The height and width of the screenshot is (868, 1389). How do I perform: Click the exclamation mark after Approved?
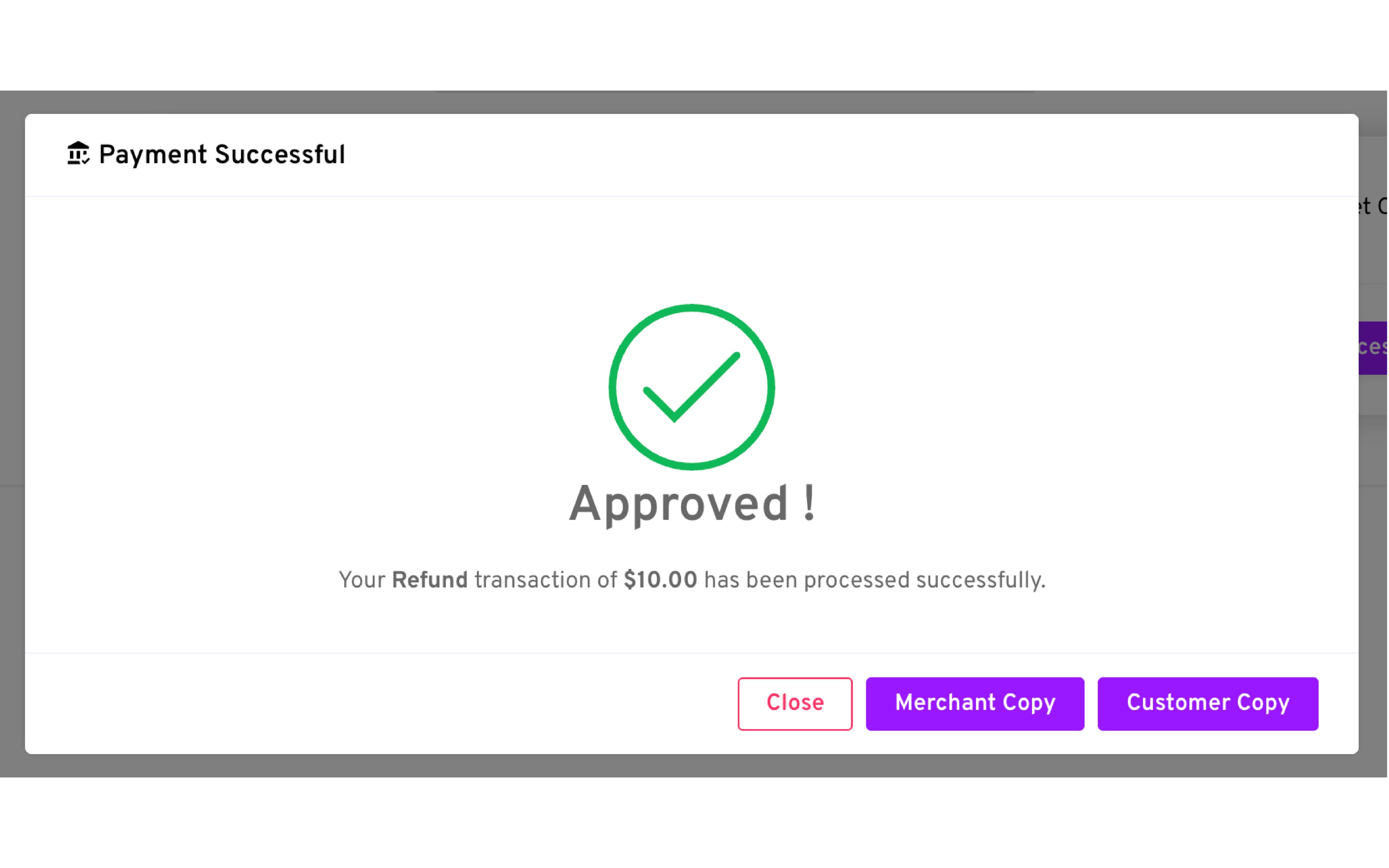coord(809,503)
